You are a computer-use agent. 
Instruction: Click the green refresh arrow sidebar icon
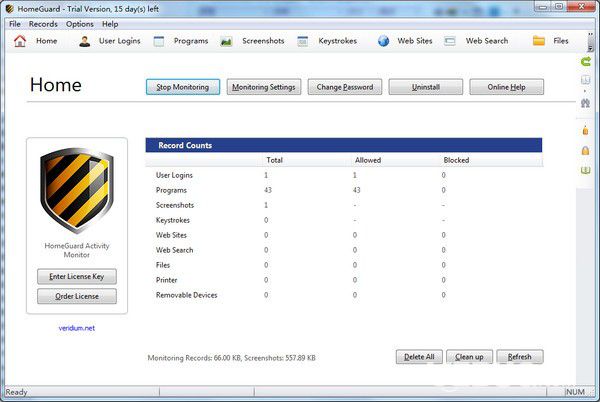pyautogui.click(x=585, y=61)
